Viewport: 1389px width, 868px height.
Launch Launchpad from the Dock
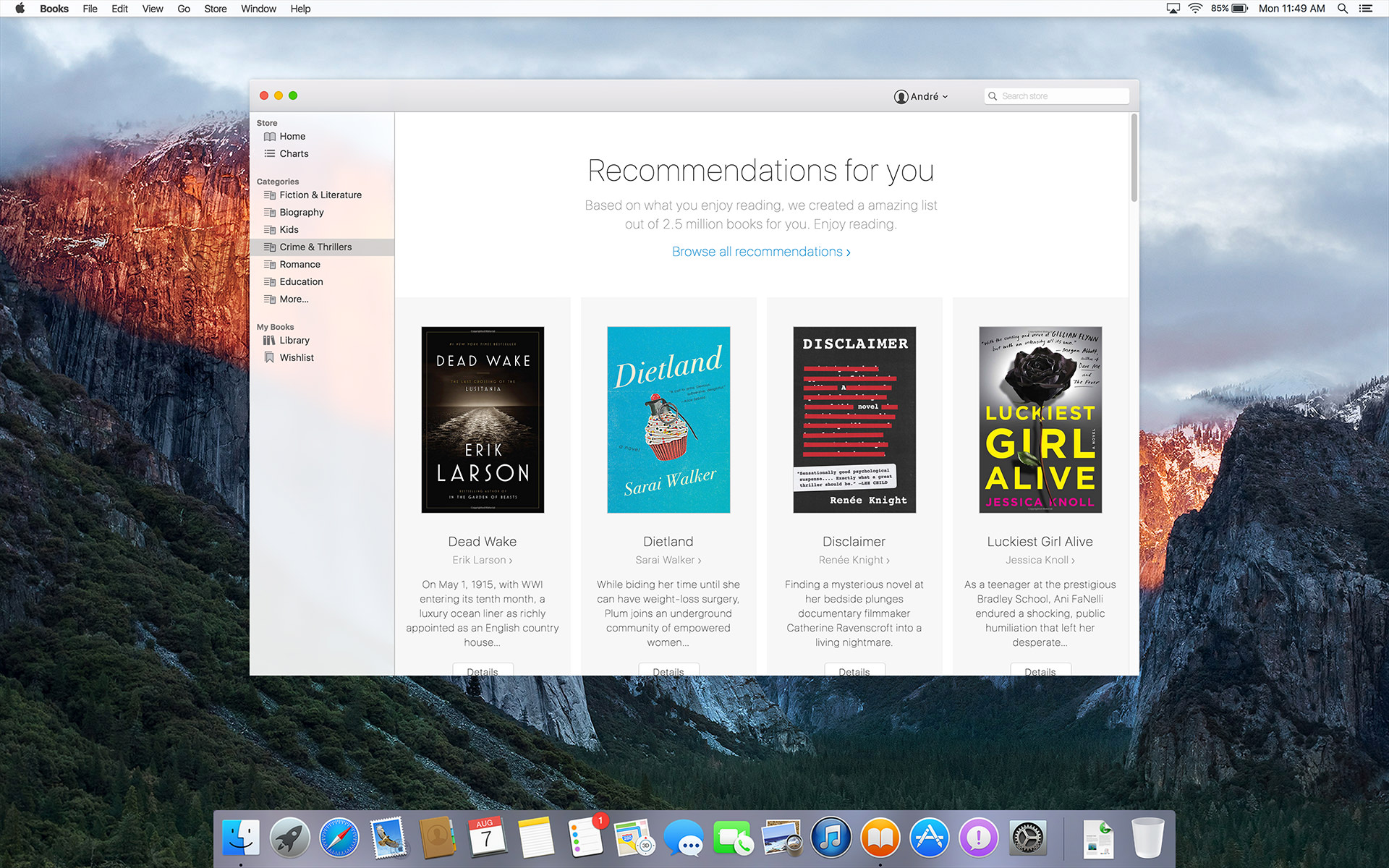click(290, 838)
